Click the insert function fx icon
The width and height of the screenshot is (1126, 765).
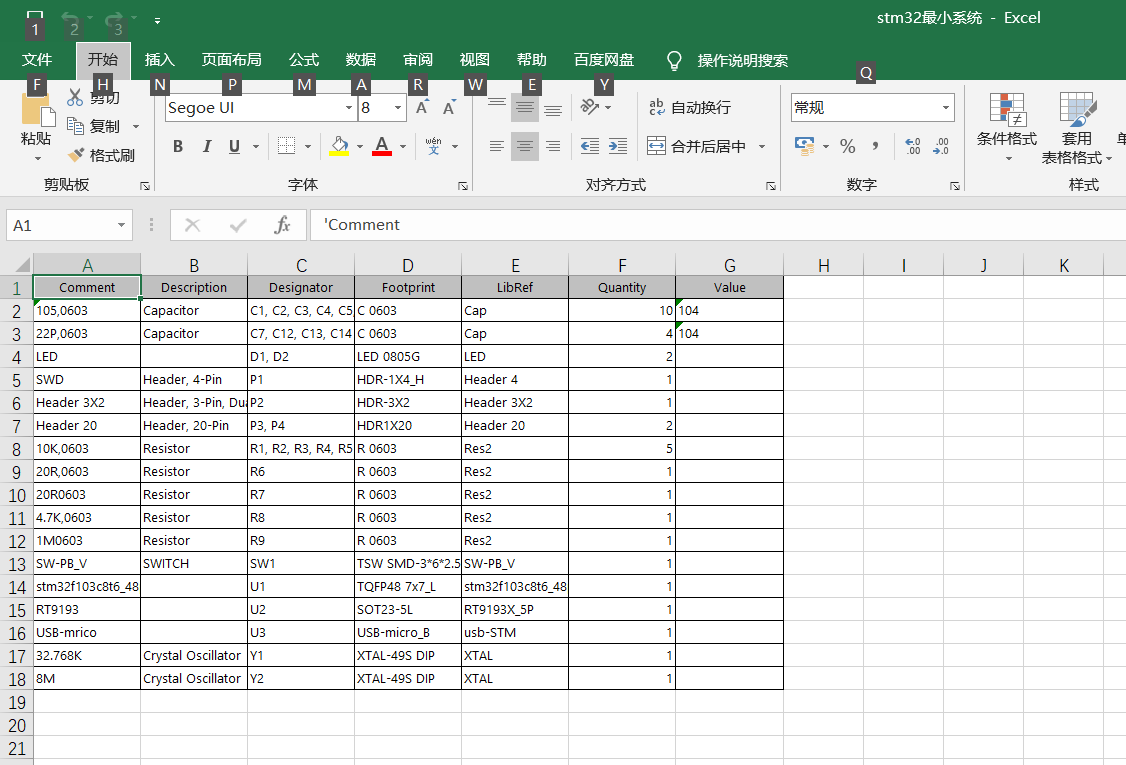click(x=282, y=226)
